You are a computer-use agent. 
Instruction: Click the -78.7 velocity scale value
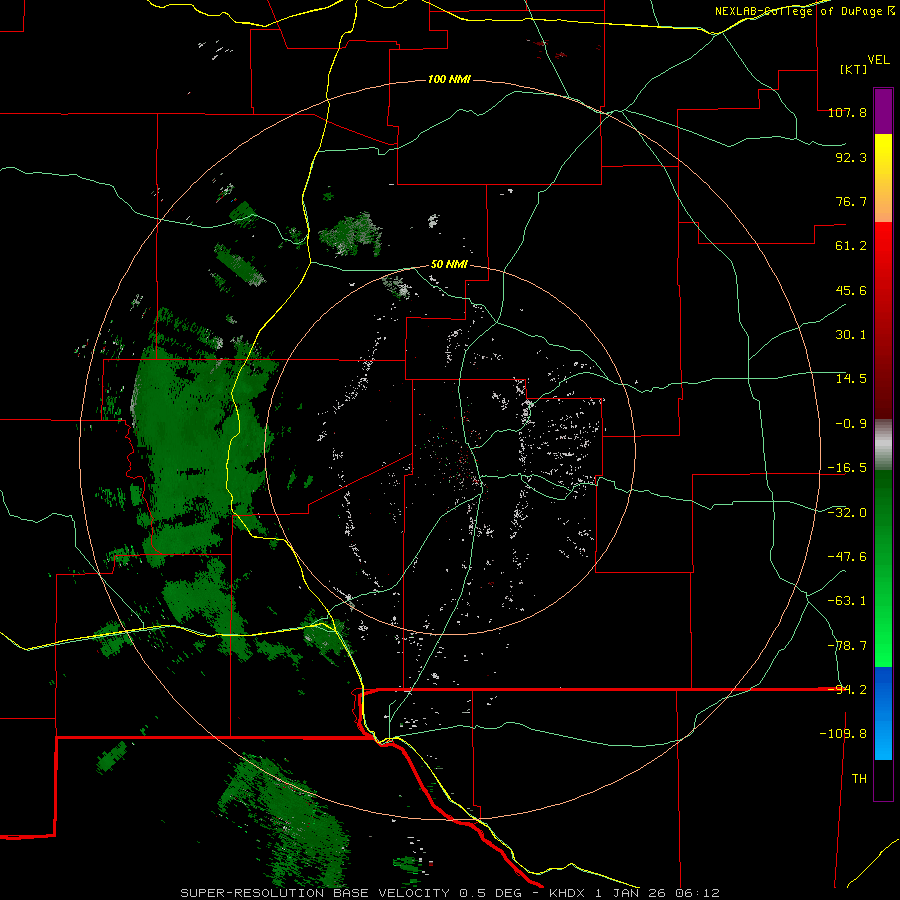click(x=847, y=646)
